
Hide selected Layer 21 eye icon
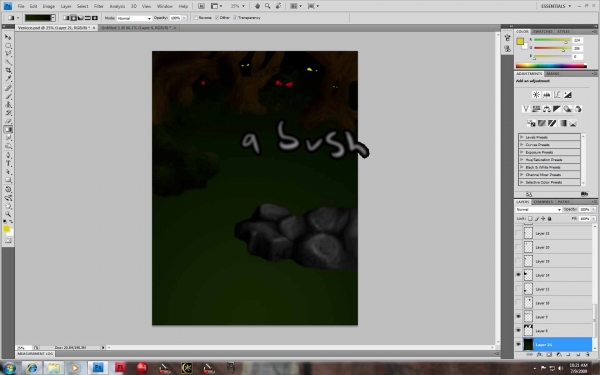(x=518, y=344)
